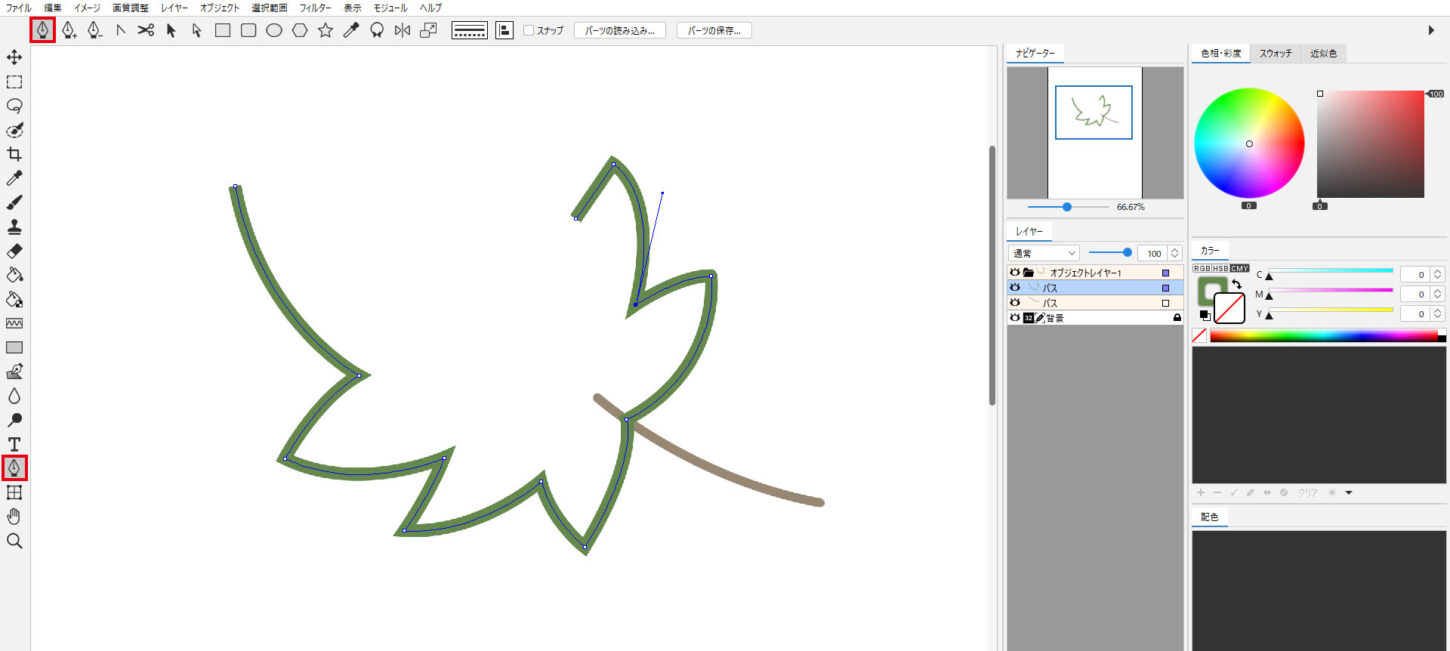Select the hand pan tool
The width and height of the screenshot is (1450, 651).
click(x=15, y=516)
